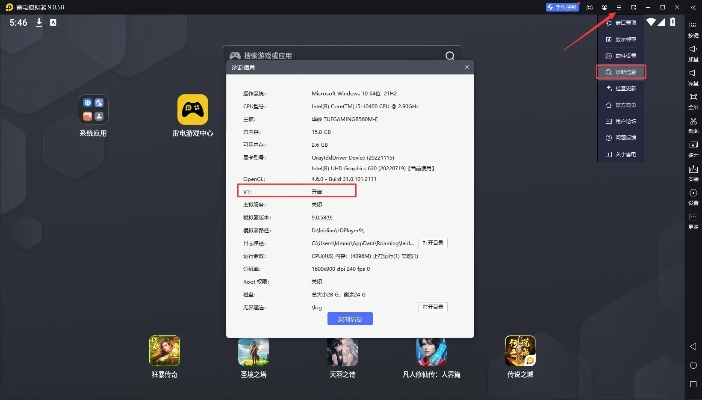The image size is (702, 400).
Task: Click the Android home circle in the sidebar
Action: pos(693,365)
